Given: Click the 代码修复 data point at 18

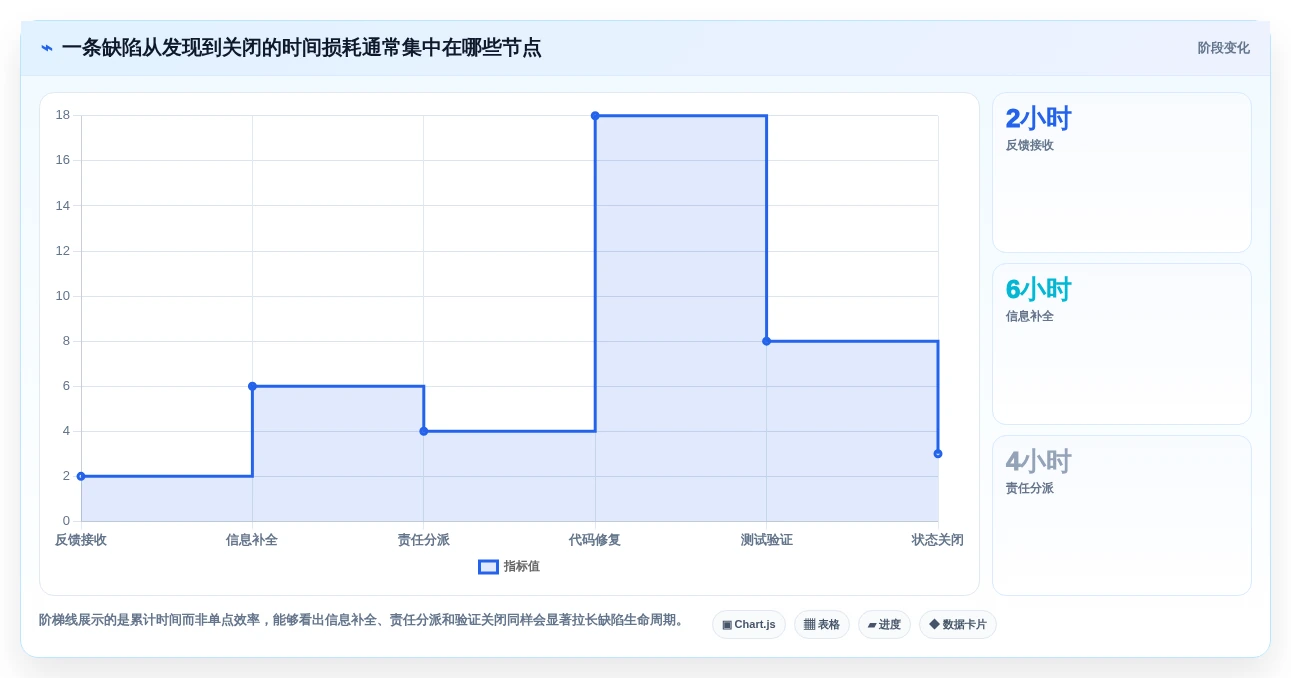Looking at the screenshot, I should coord(595,116).
